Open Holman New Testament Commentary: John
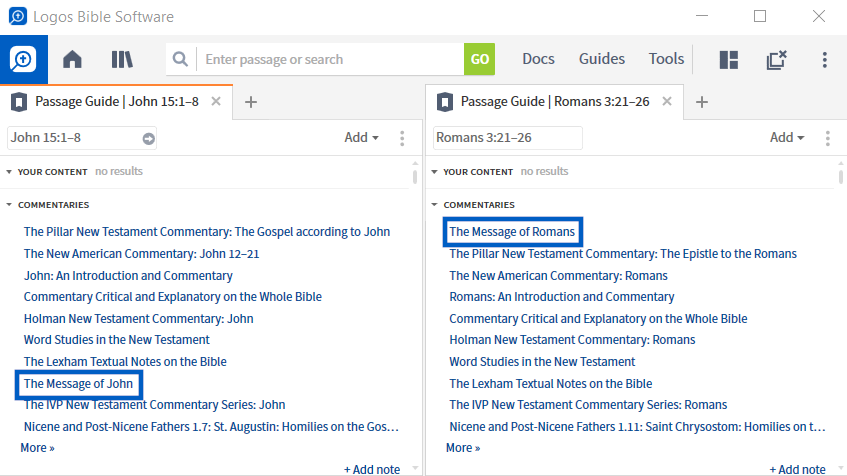This screenshot has height=476, width=847. [x=138, y=319]
